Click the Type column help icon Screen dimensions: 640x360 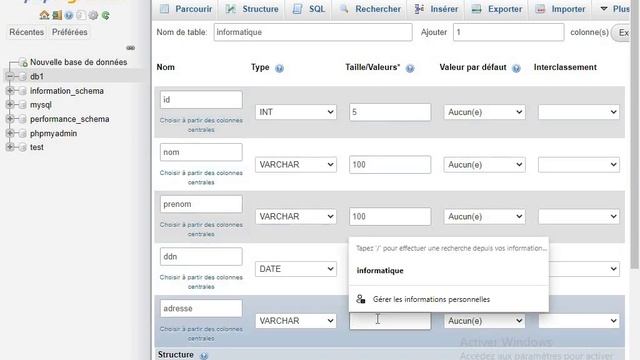(279, 68)
